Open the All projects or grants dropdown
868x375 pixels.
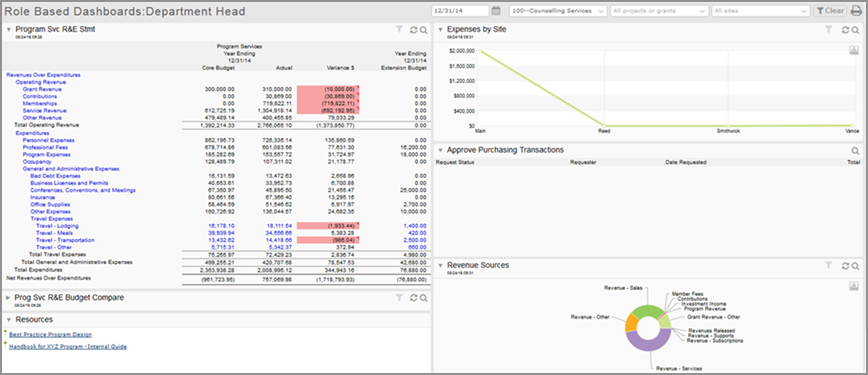659,11
